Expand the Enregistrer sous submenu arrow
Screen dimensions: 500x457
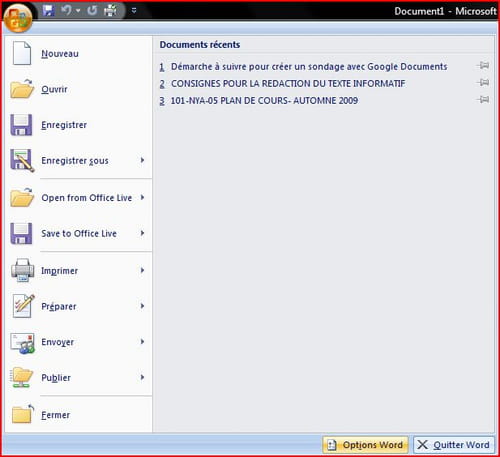(142, 160)
